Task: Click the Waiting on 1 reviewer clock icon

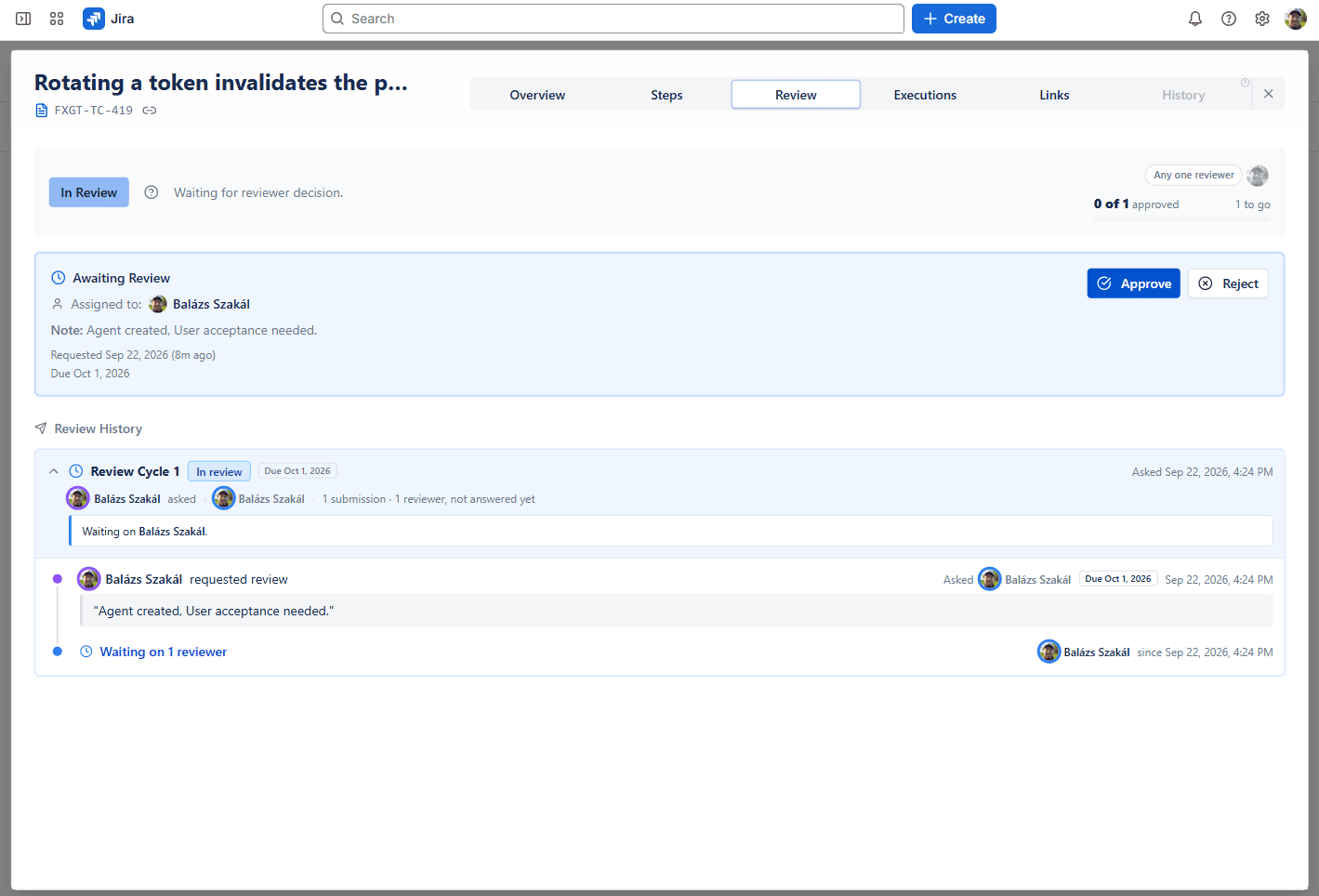Action: 86,652
